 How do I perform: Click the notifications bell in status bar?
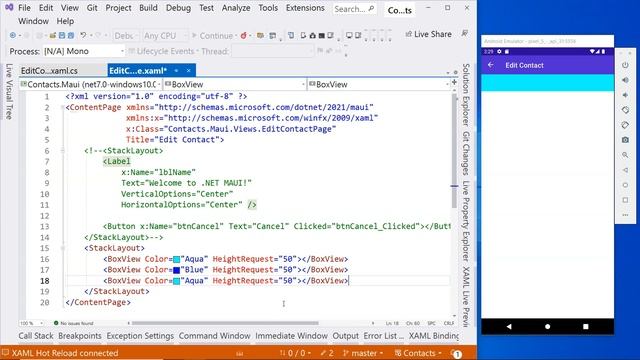[456, 353]
